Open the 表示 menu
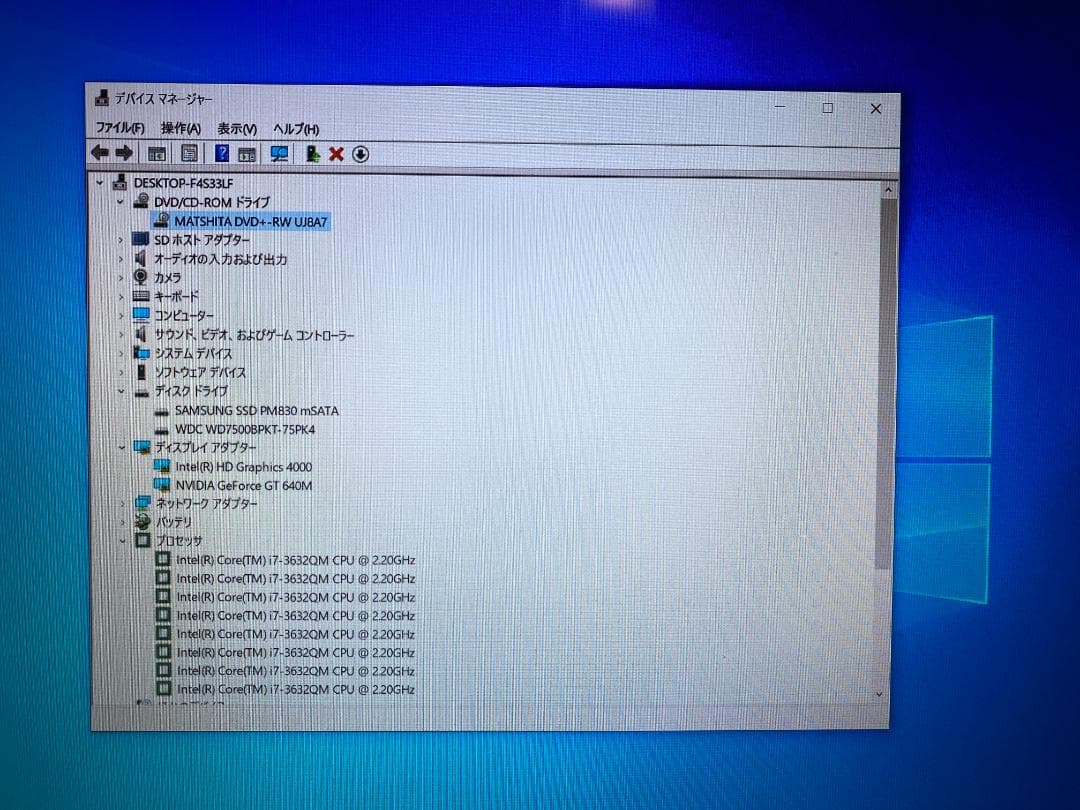 (237, 129)
